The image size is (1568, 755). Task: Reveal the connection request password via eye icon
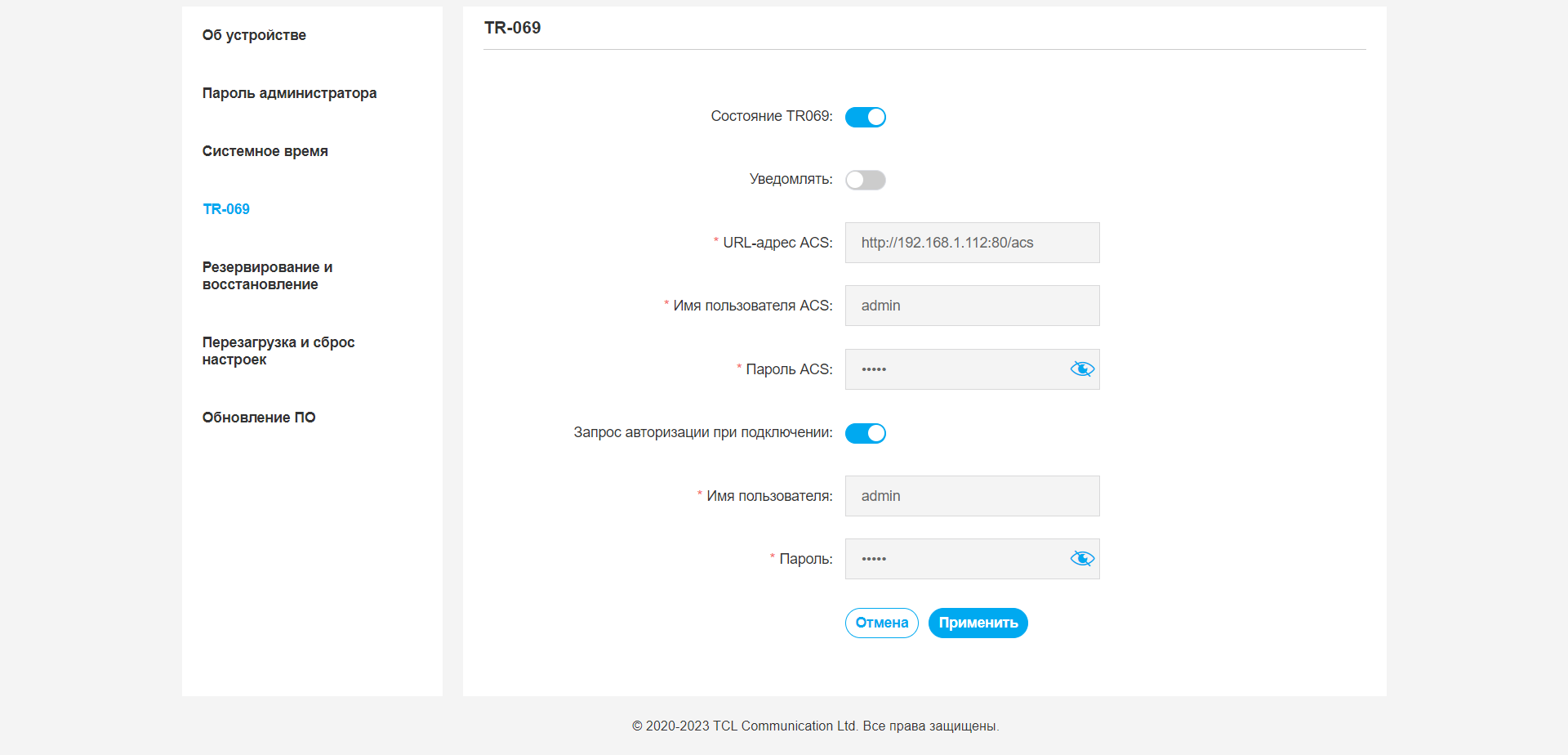click(1082, 559)
